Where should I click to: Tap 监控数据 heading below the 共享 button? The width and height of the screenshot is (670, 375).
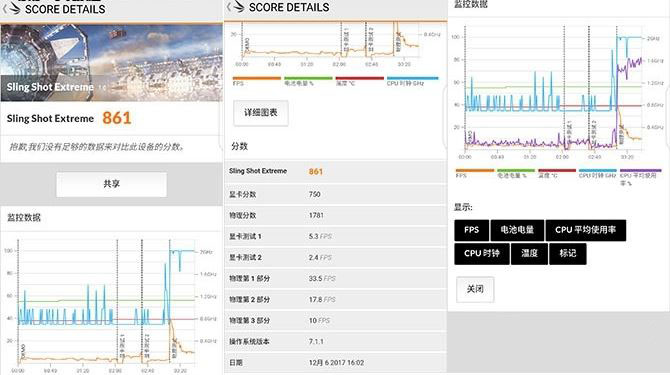point(24,218)
